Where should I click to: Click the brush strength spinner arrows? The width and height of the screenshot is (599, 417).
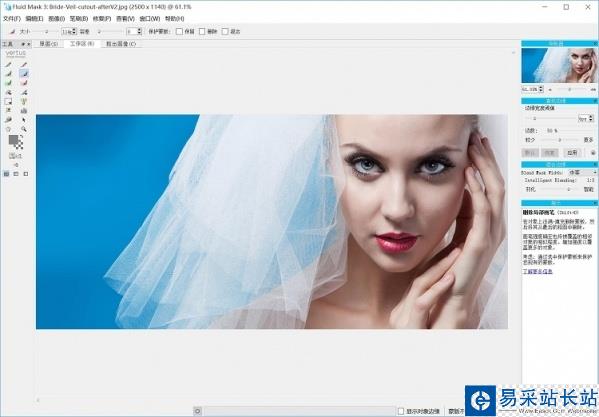pyautogui.click(x=140, y=31)
